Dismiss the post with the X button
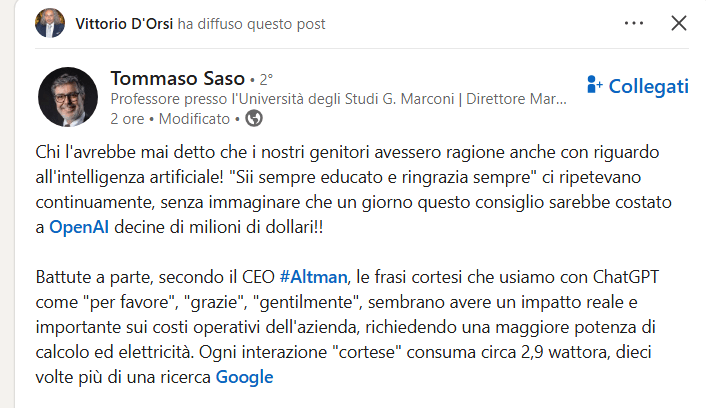 (679, 23)
